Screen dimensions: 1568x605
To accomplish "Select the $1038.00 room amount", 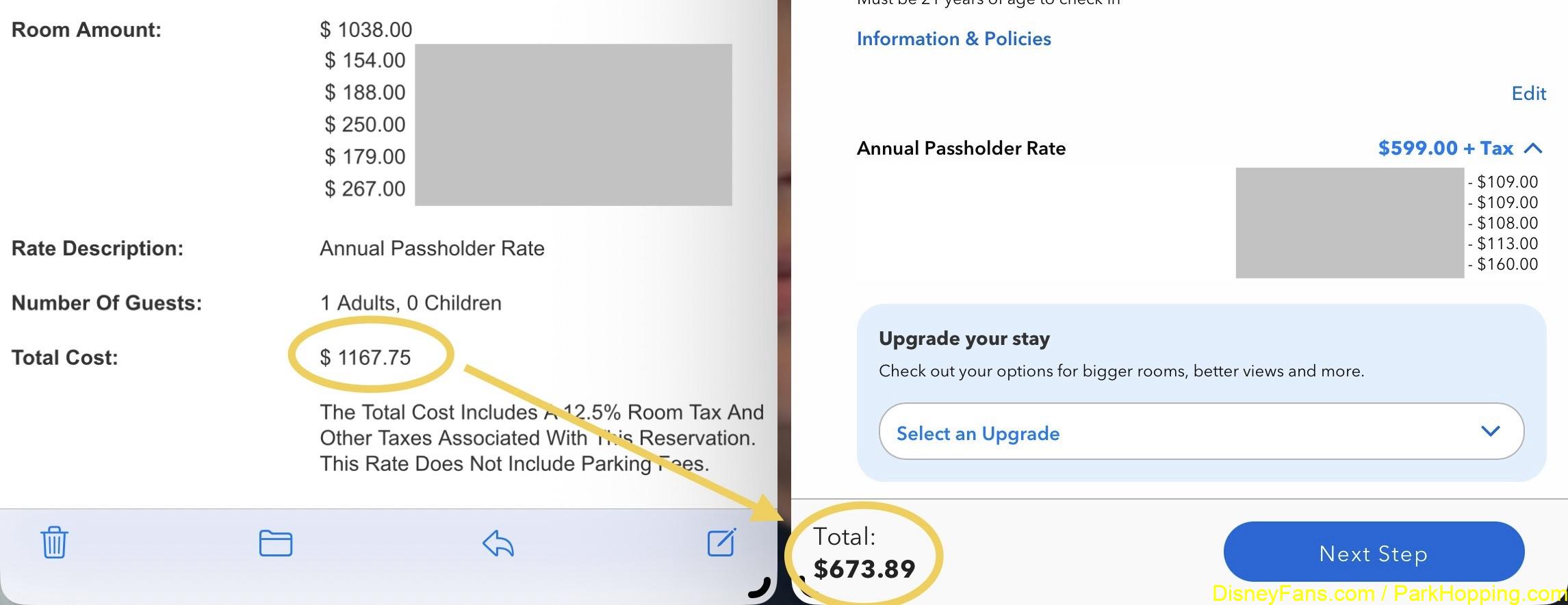I will click(x=366, y=30).
